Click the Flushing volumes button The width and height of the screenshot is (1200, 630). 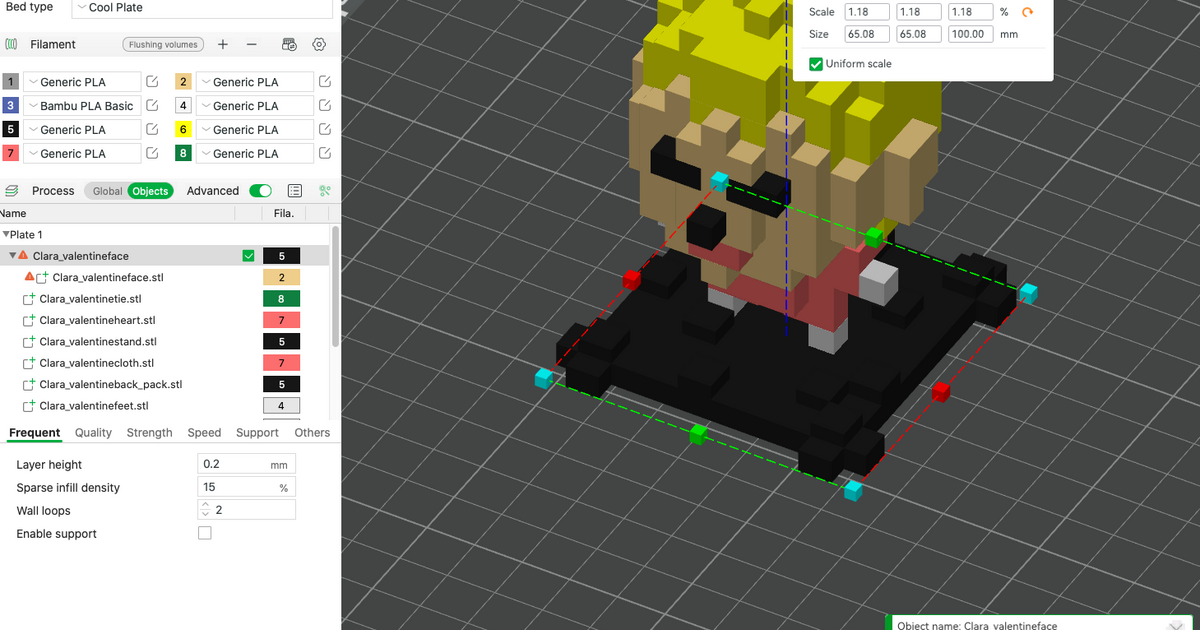pos(163,44)
